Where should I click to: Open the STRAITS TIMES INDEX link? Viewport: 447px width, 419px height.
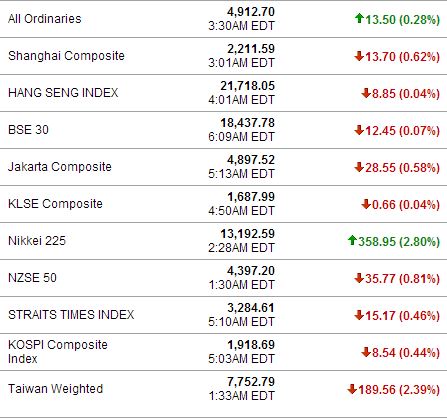tap(71, 315)
